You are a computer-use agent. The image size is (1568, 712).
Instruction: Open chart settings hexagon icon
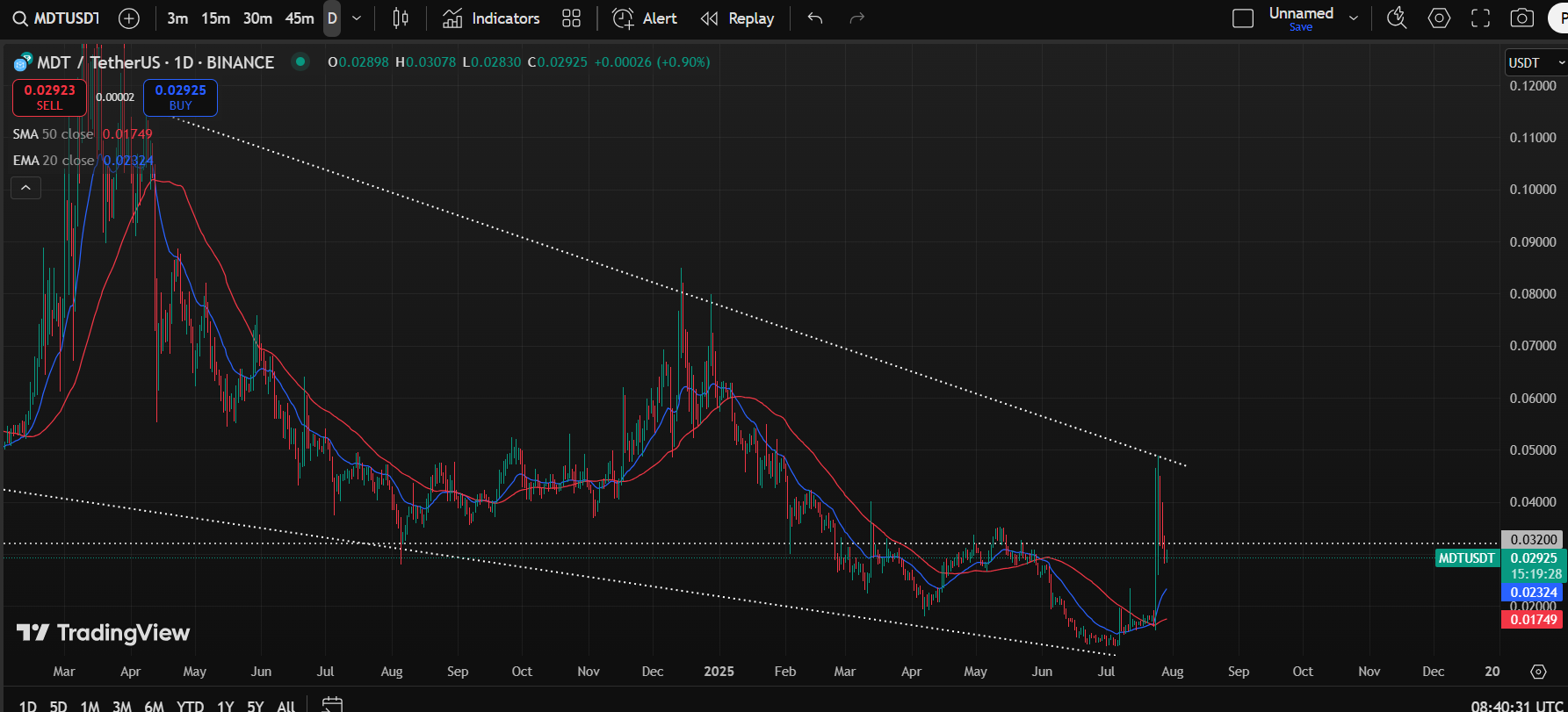[x=1439, y=18]
